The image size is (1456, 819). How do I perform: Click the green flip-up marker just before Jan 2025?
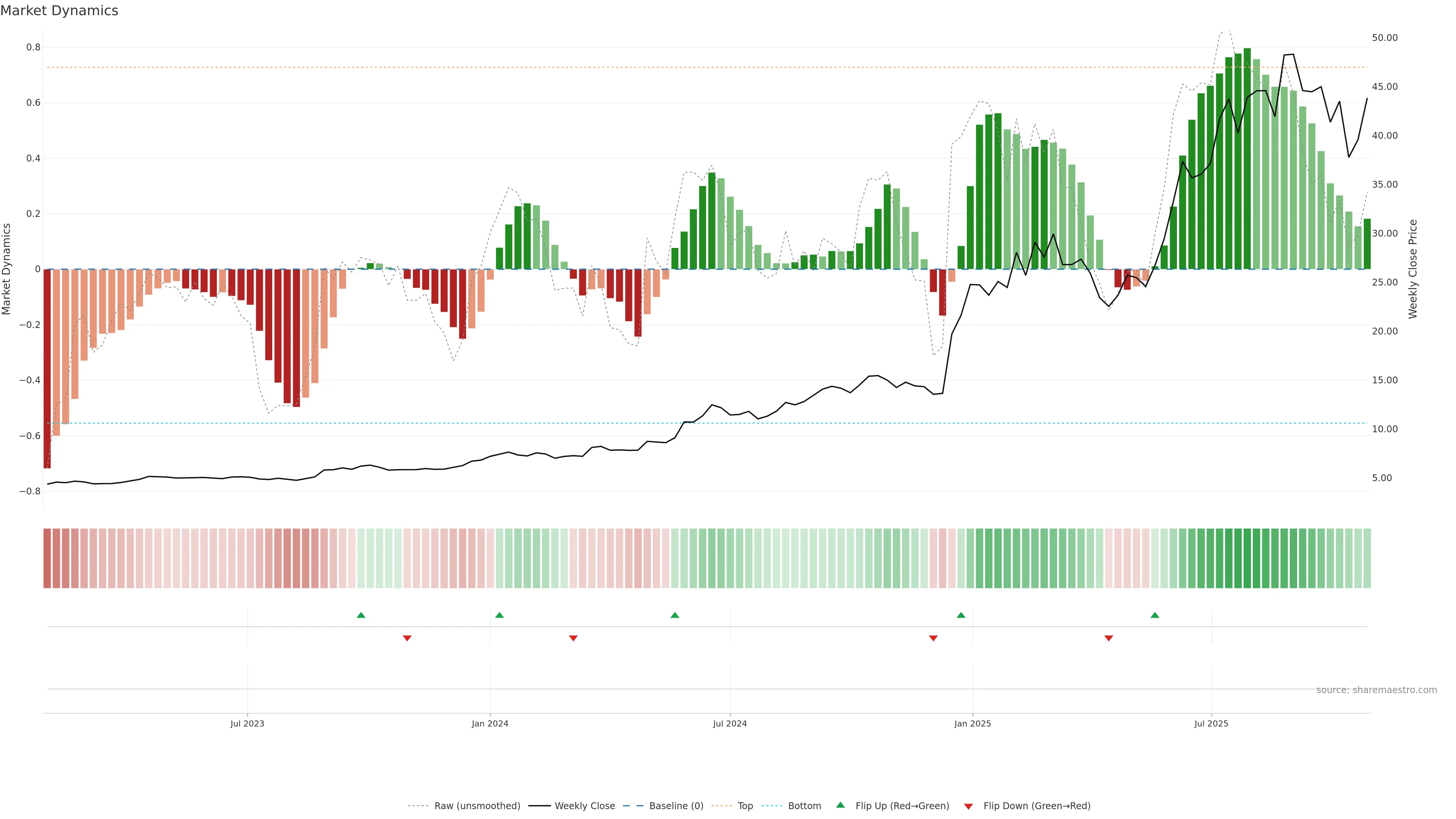point(961,615)
